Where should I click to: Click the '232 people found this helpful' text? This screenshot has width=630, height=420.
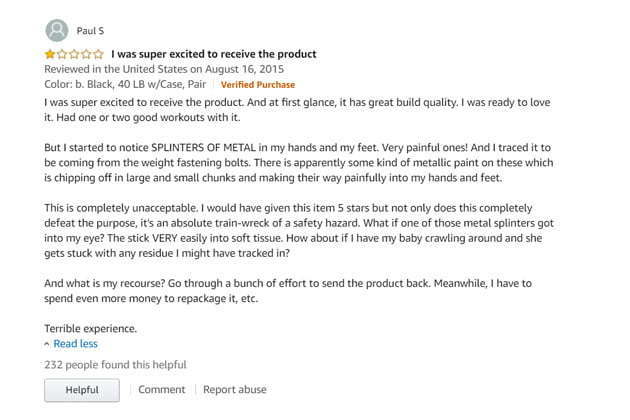pyautogui.click(x=115, y=365)
